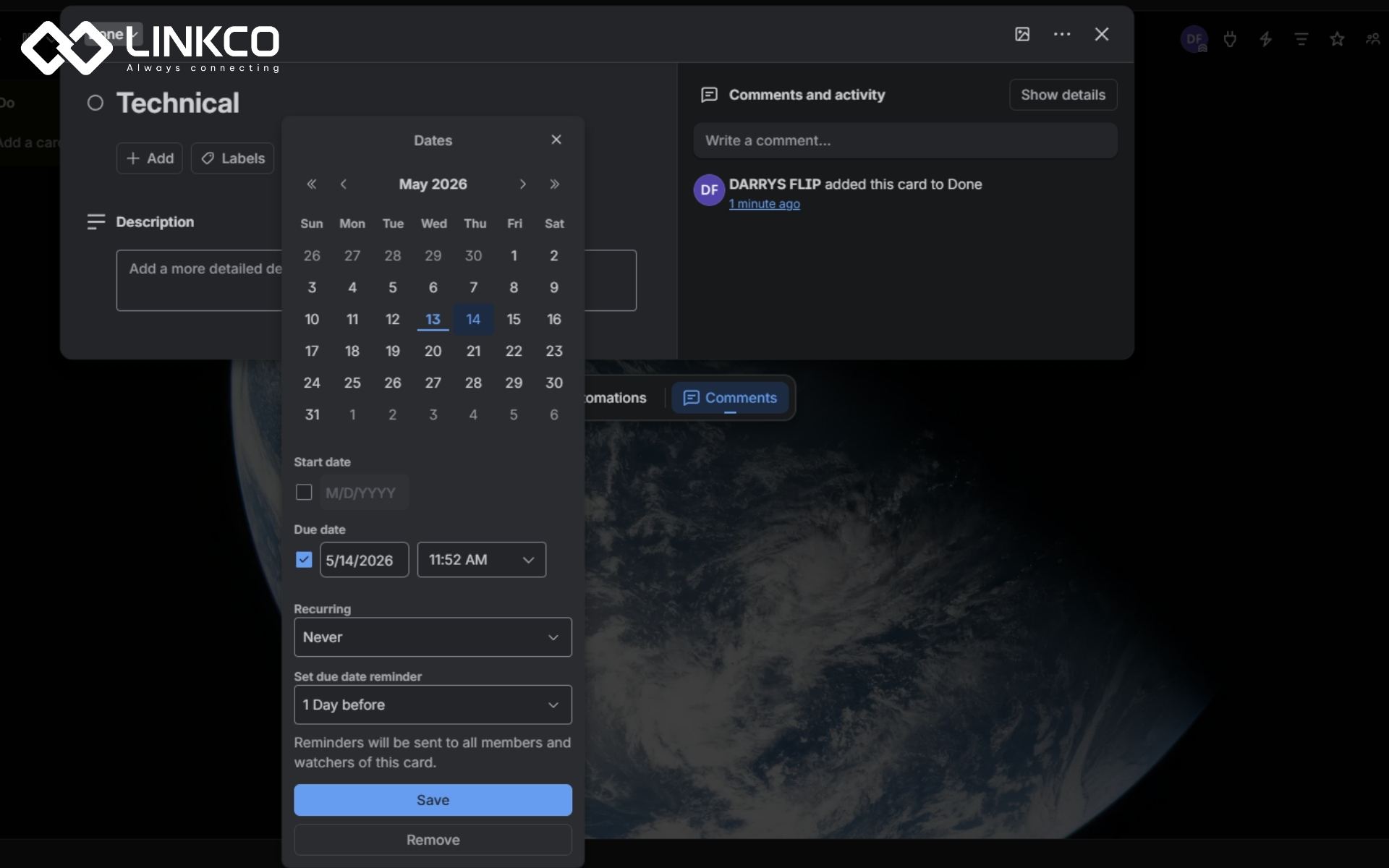The image size is (1389, 868).
Task: Click the Start date M/D/YYYY field
Action: click(364, 493)
